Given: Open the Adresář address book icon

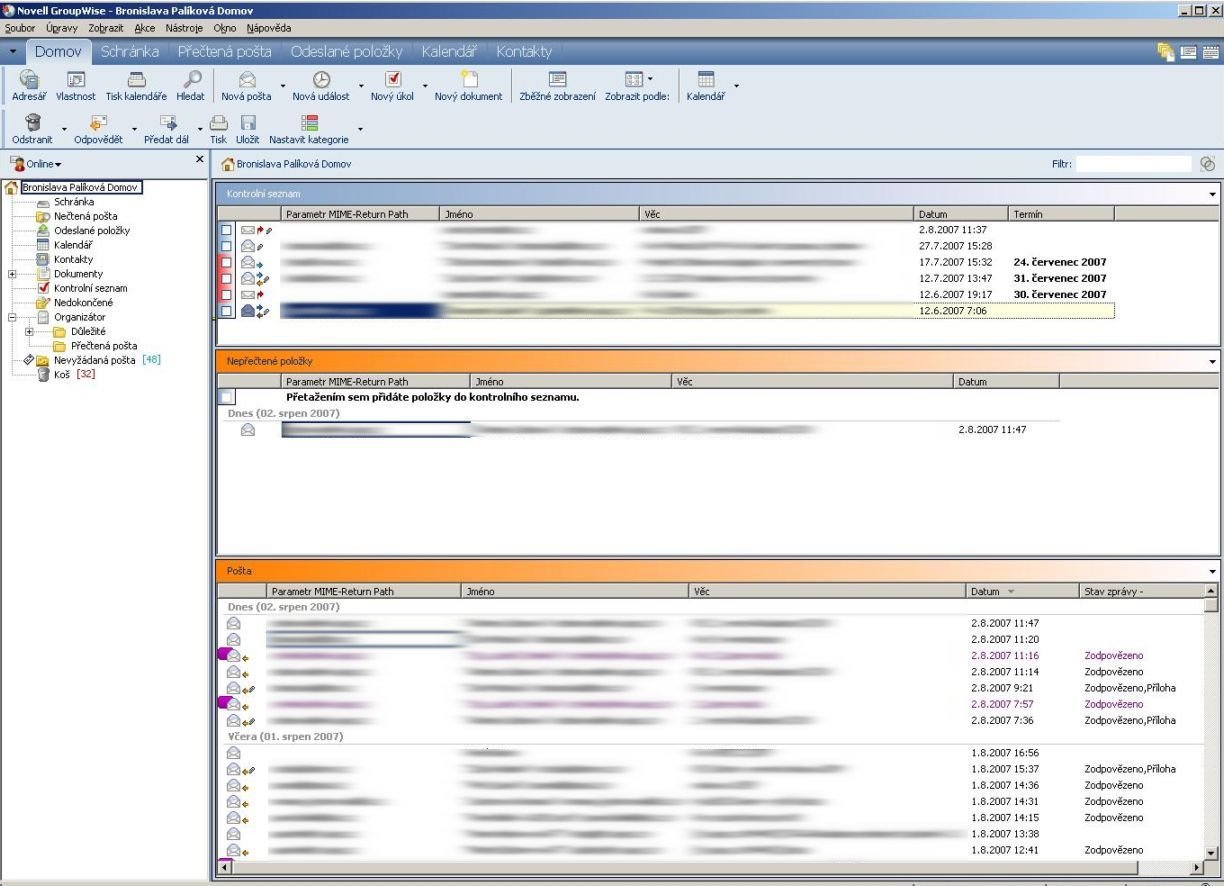Looking at the screenshot, I should coord(29,79).
